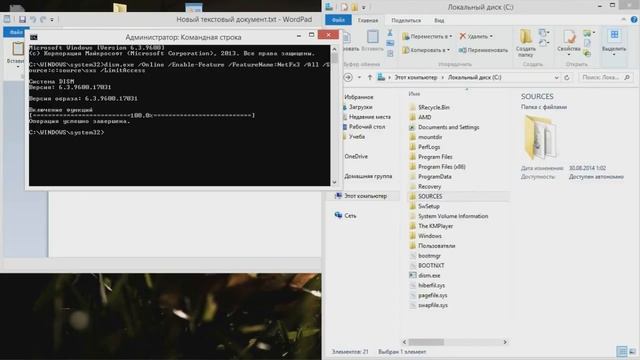
Task: Select The KMPlayer folder
Action: [x=435, y=226]
